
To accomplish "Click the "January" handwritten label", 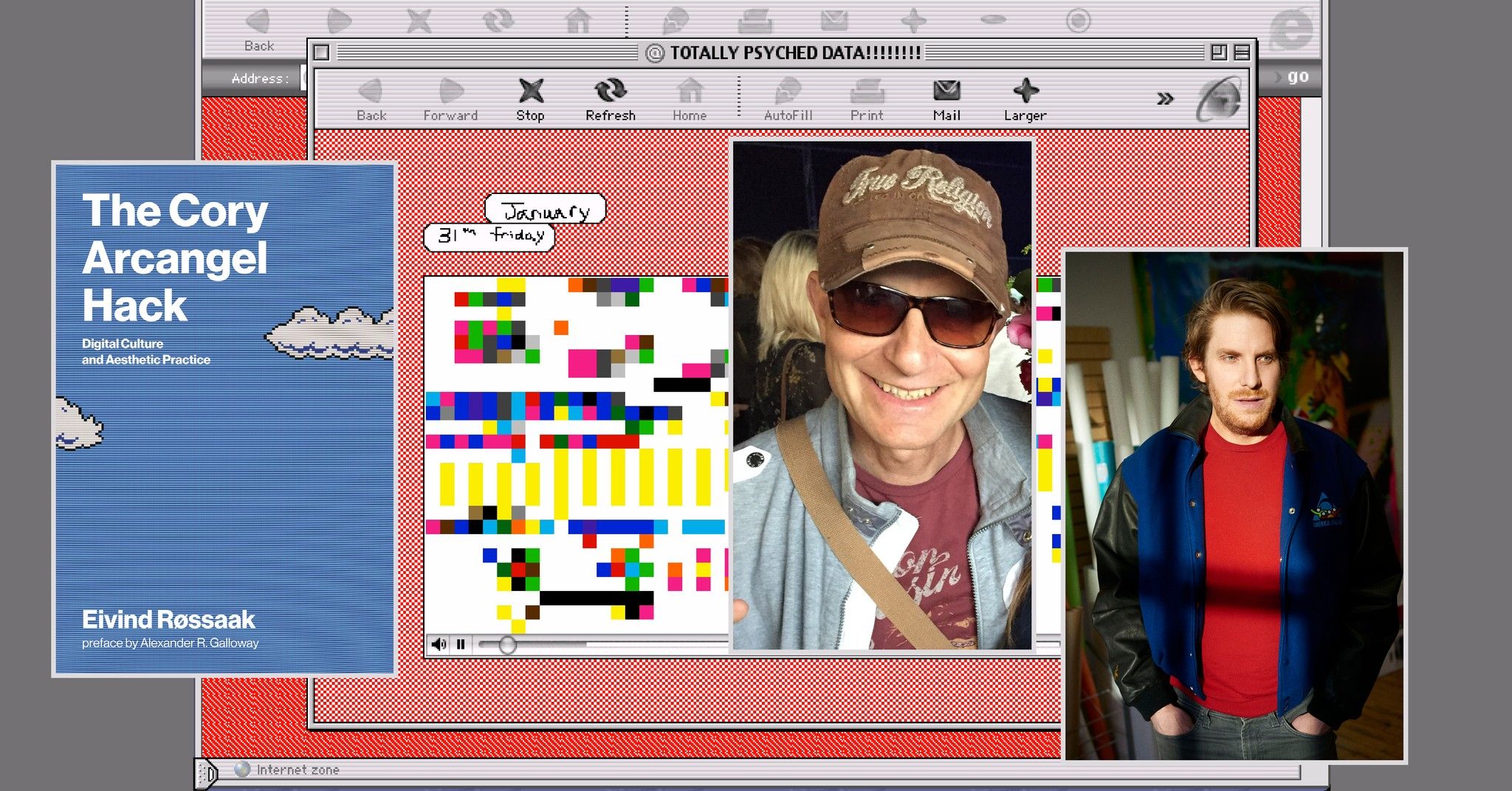I will coord(546,209).
